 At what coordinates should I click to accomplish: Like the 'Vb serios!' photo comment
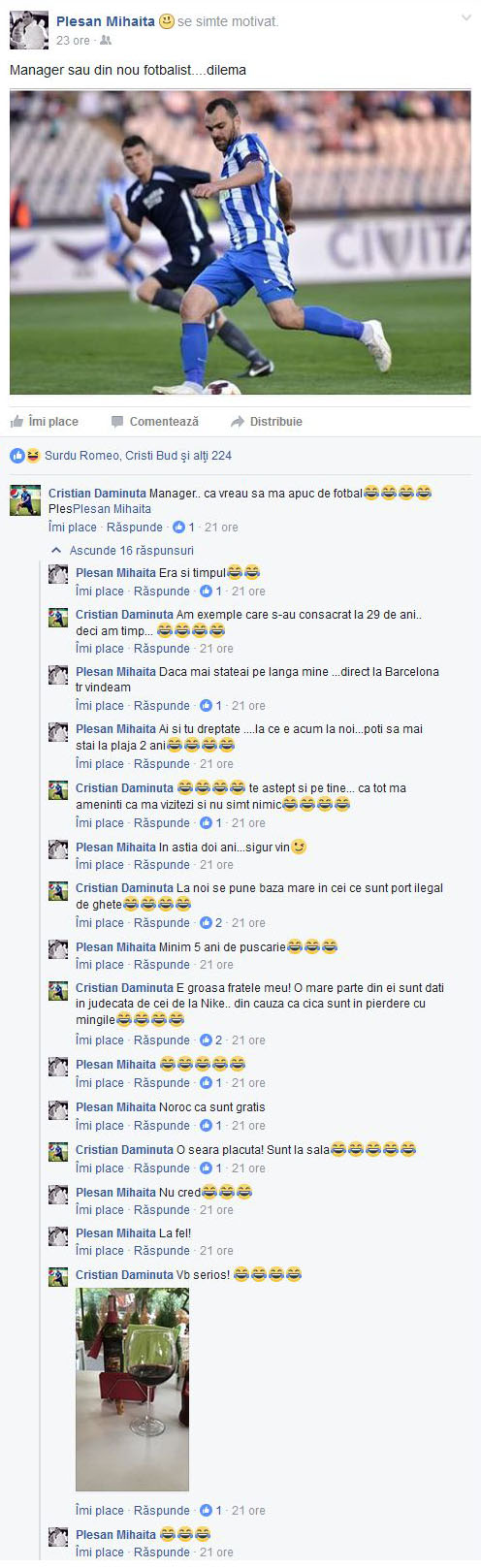[x=100, y=1510]
